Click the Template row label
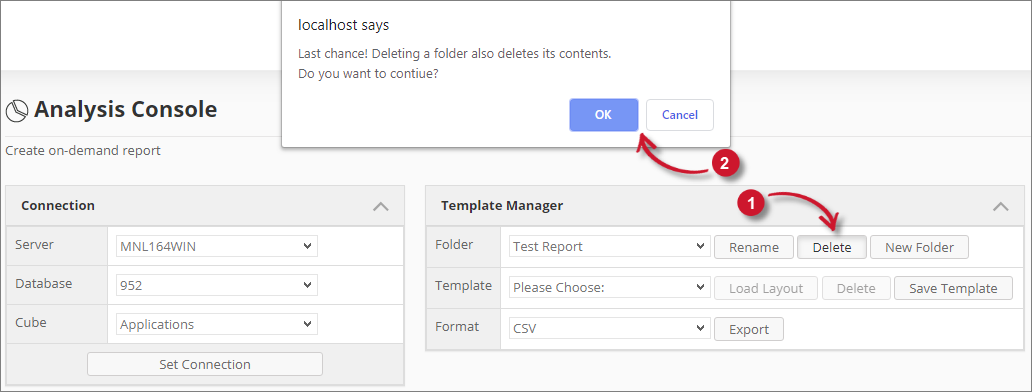The height and width of the screenshot is (392, 1032). 463,285
